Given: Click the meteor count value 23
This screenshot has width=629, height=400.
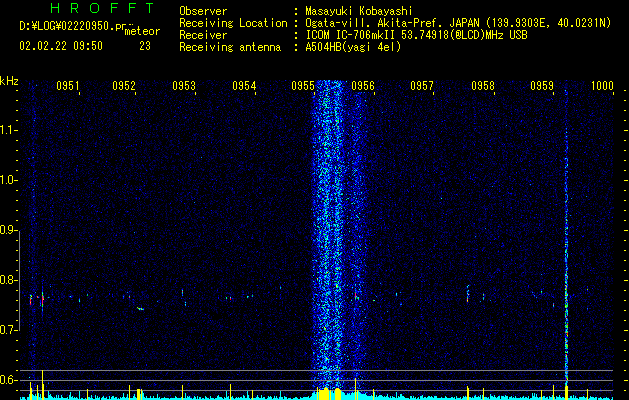Looking at the screenshot, I should click(x=145, y=46).
